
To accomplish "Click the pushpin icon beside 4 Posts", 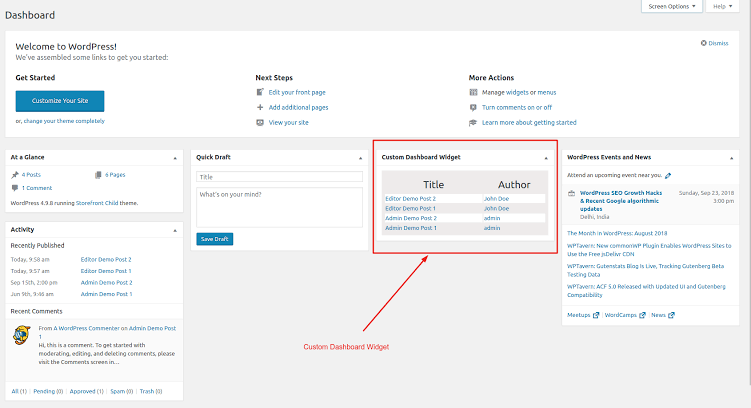I will coord(15,175).
